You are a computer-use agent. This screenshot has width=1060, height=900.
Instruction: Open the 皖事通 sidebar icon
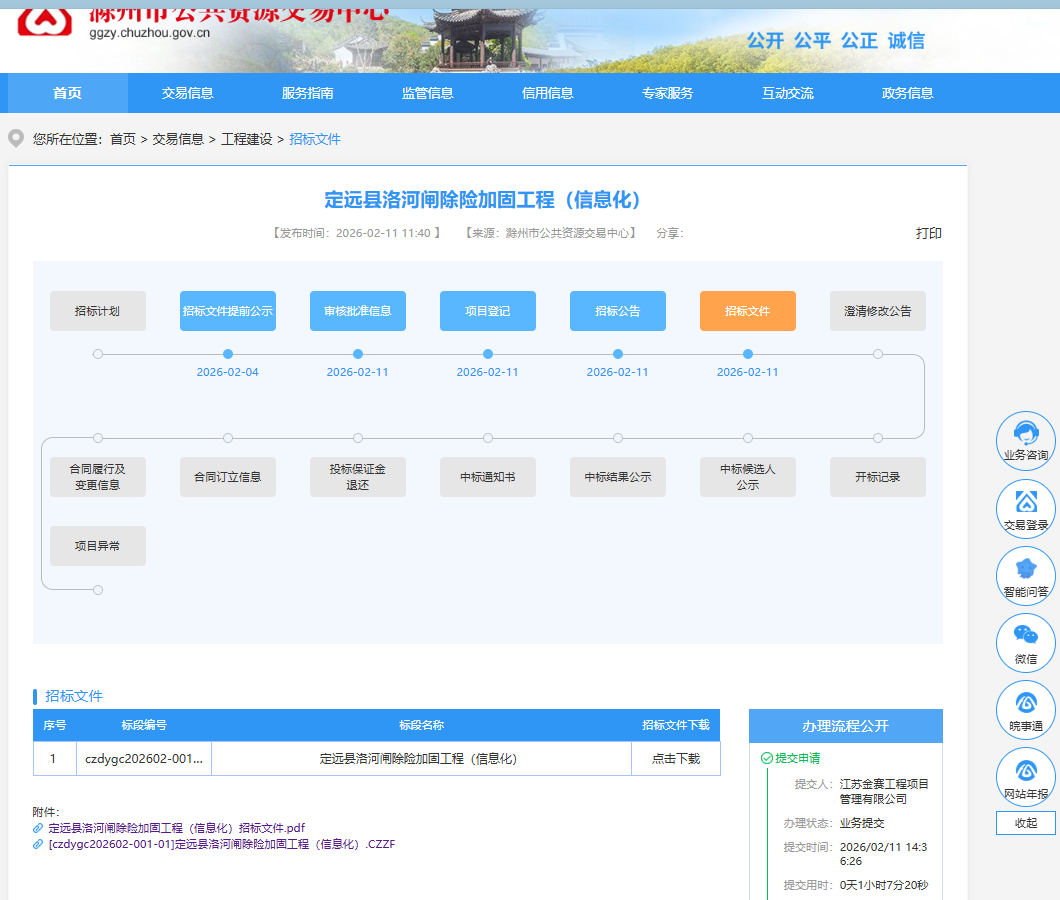pos(1026,709)
